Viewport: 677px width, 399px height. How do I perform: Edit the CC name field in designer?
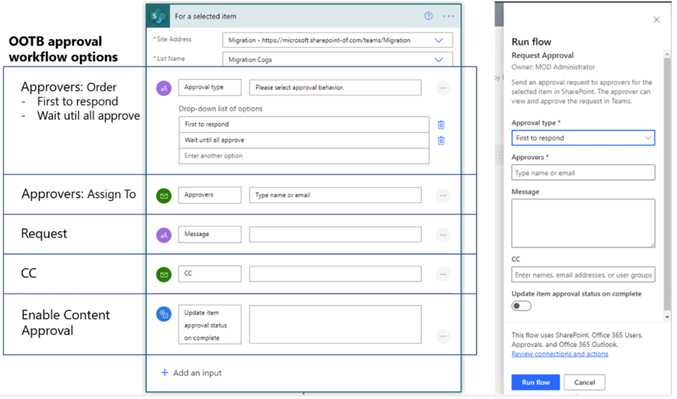210,274
